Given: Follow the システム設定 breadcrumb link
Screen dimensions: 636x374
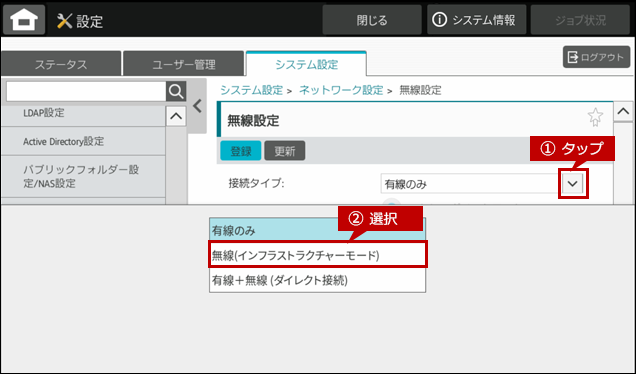Looking at the screenshot, I should (x=251, y=90).
